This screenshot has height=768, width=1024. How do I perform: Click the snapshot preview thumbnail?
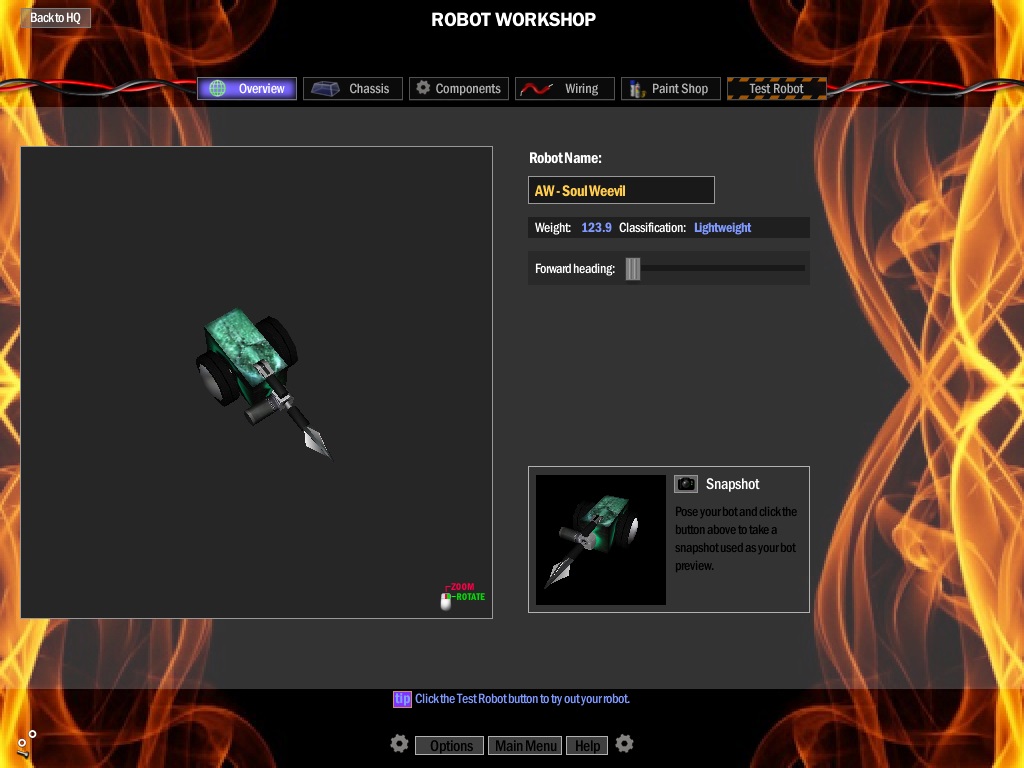tap(601, 539)
